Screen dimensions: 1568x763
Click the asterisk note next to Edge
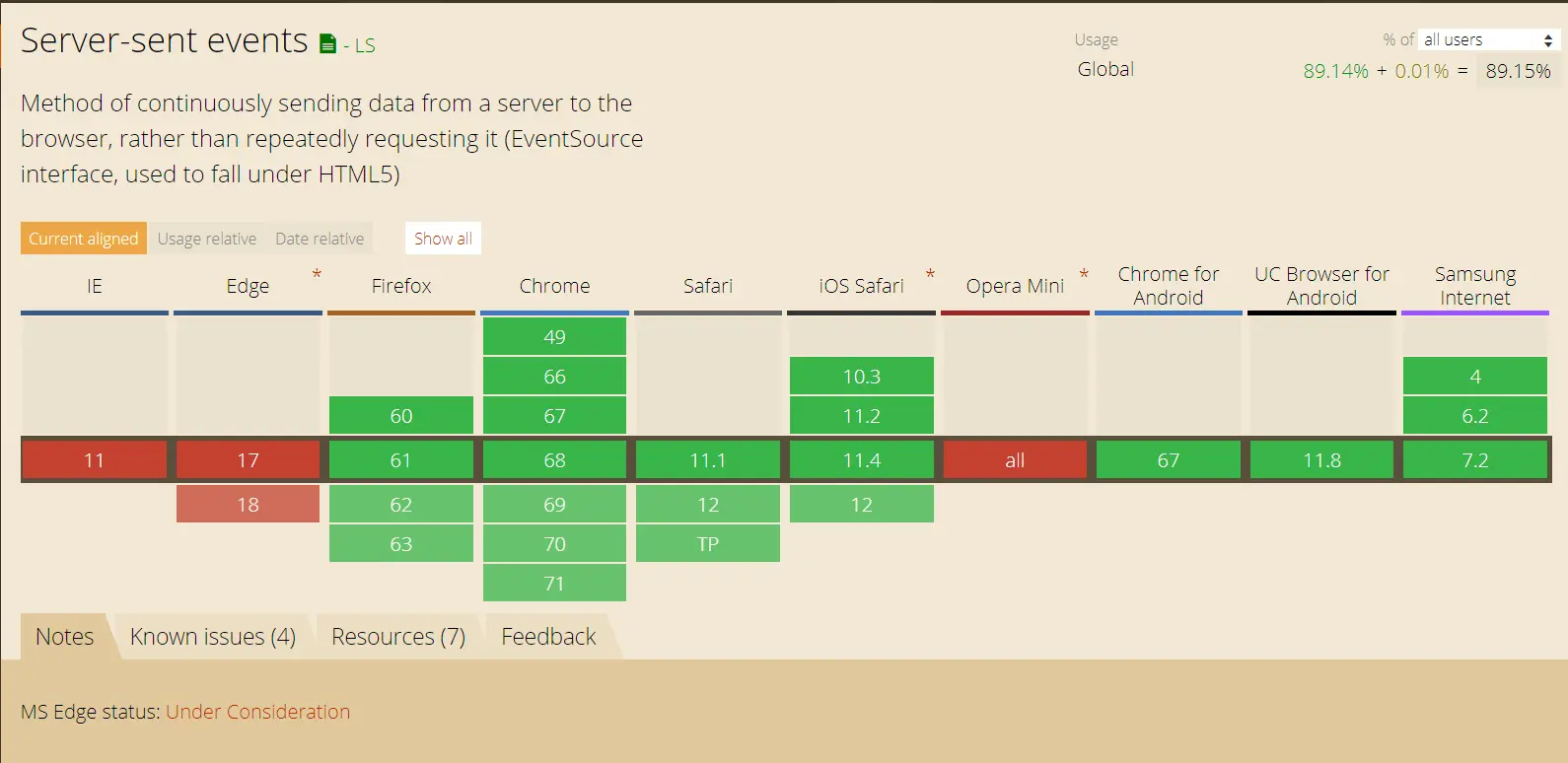click(x=317, y=275)
